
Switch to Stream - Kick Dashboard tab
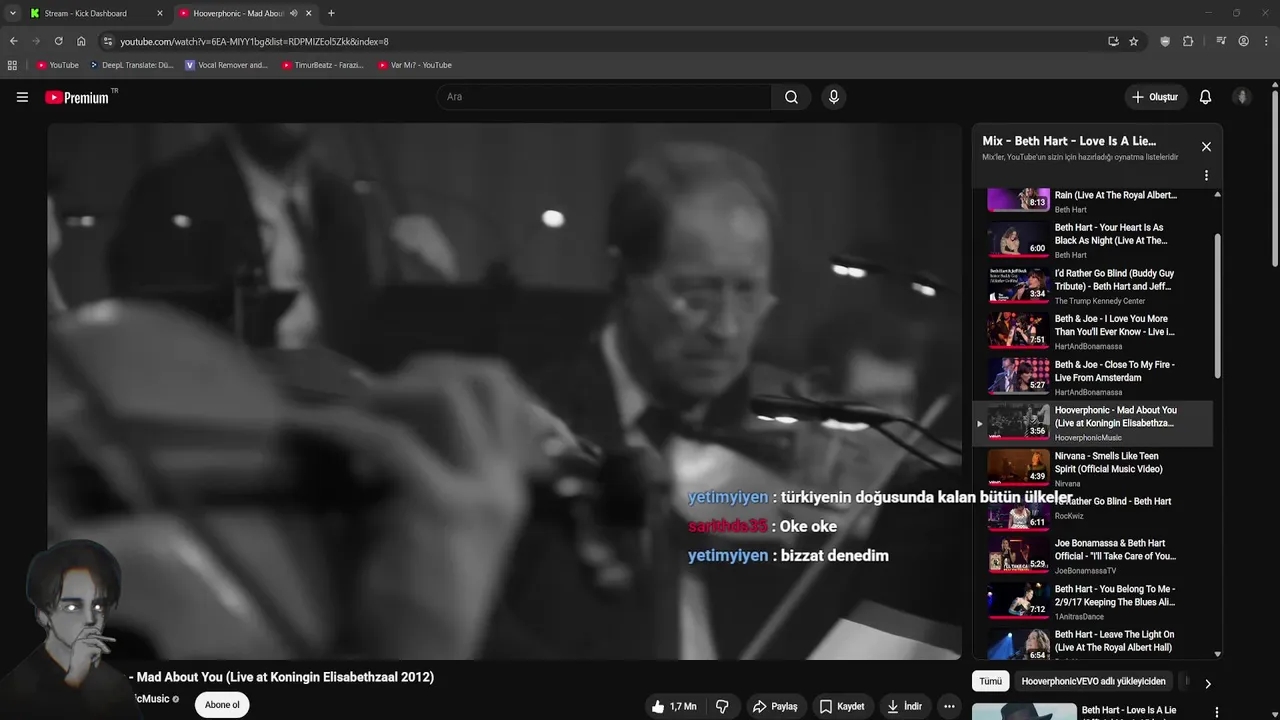coord(97,13)
